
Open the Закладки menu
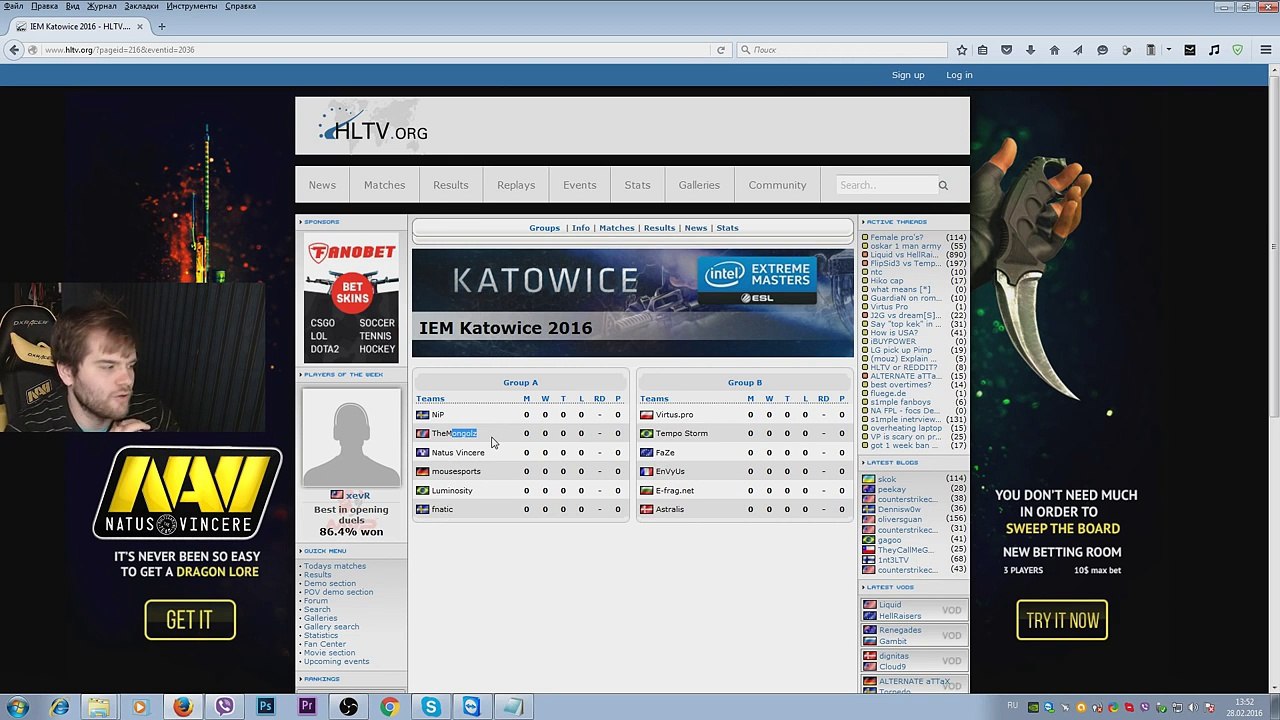(x=141, y=6)
